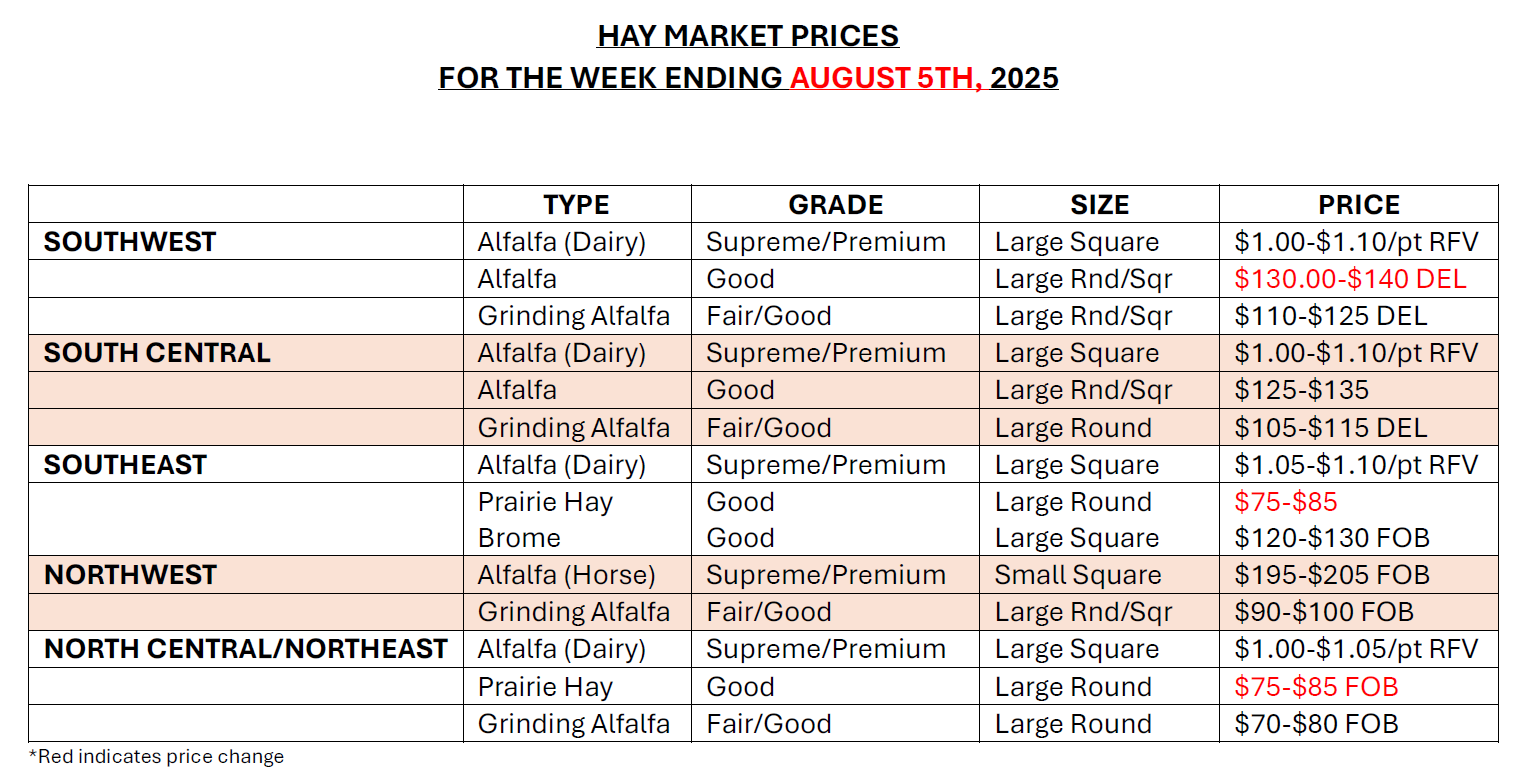Click the Alfalfa (Horse) type cell
This screenshot has height=782, width=1529.
tap(566, 575)
